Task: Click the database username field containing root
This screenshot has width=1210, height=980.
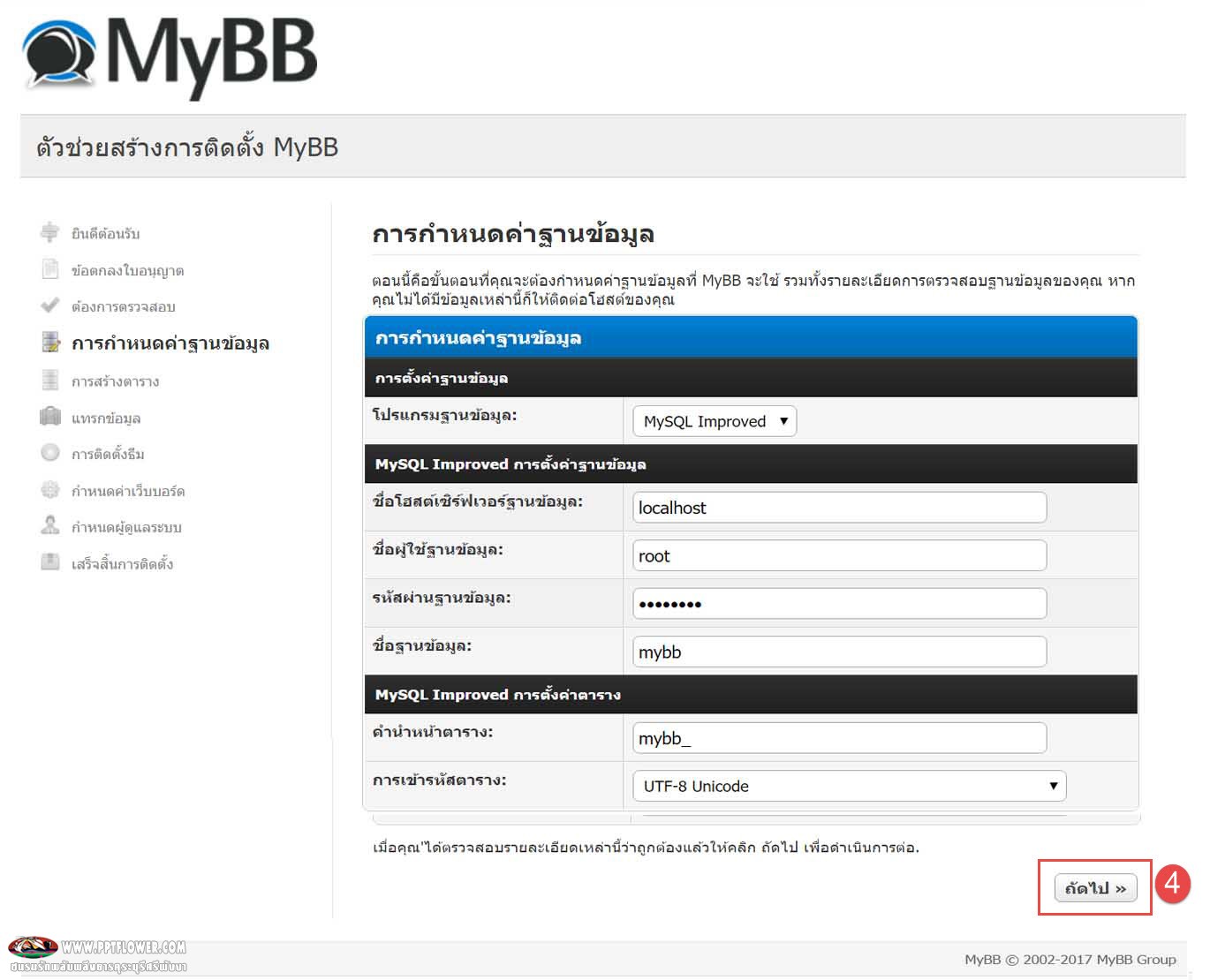Action: (840, 556)
